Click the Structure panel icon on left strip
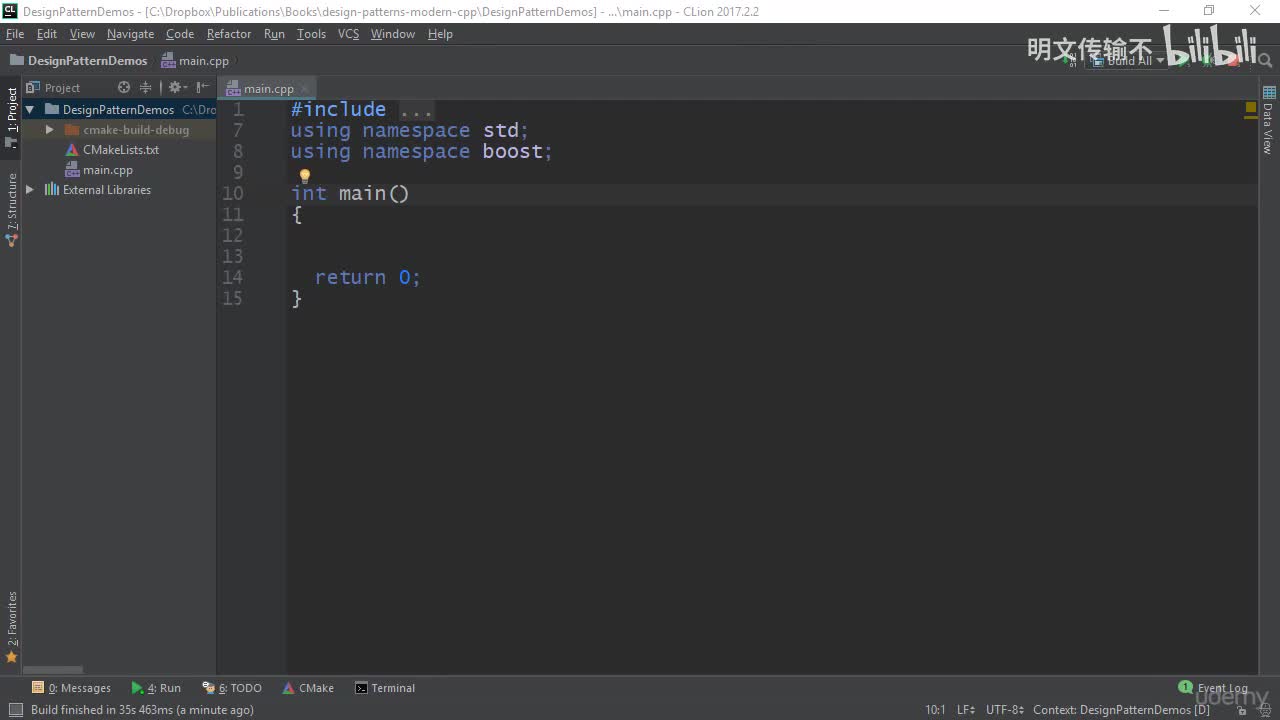 coord(12,240)
